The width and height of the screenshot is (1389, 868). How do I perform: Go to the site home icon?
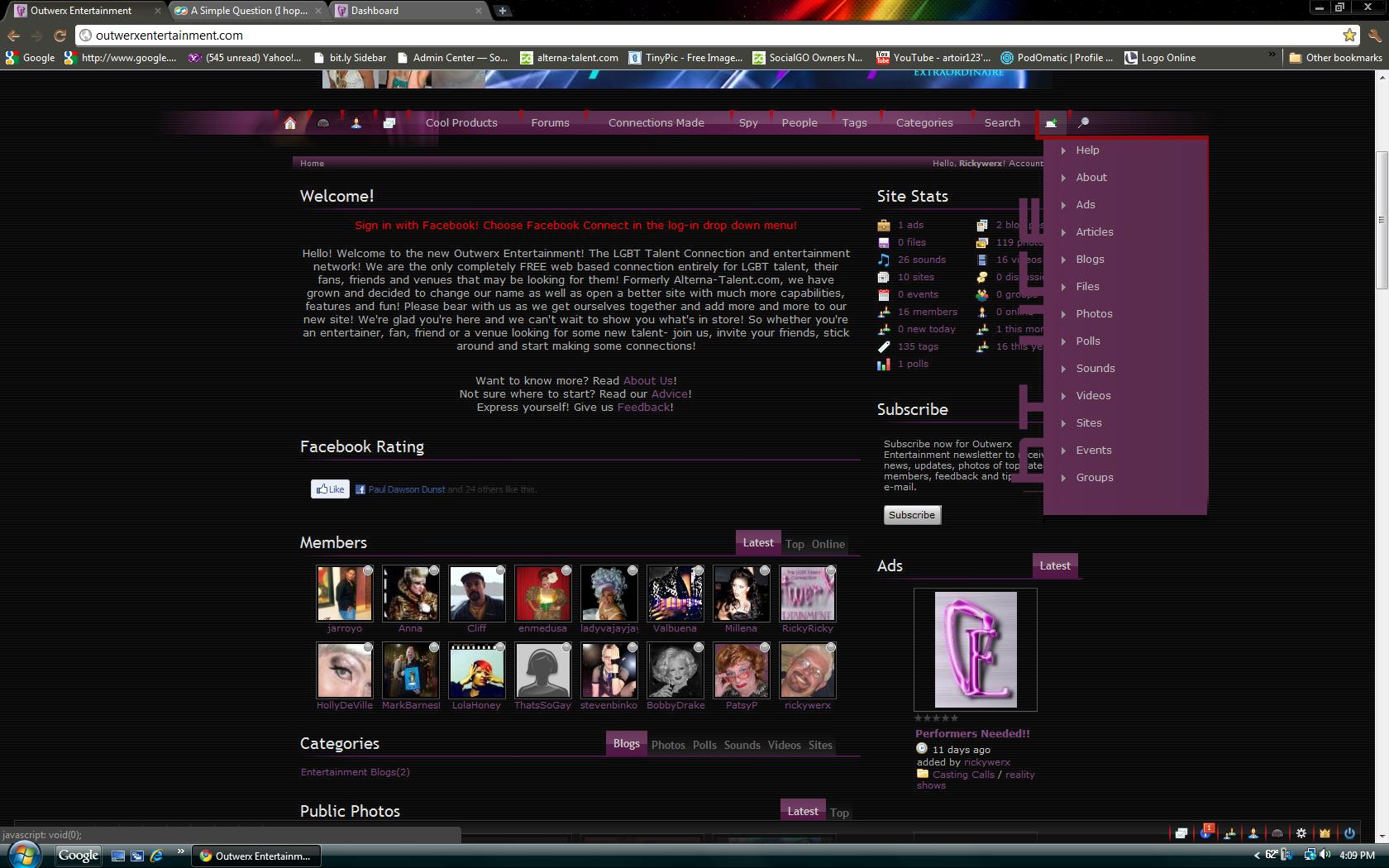point(290,123)
